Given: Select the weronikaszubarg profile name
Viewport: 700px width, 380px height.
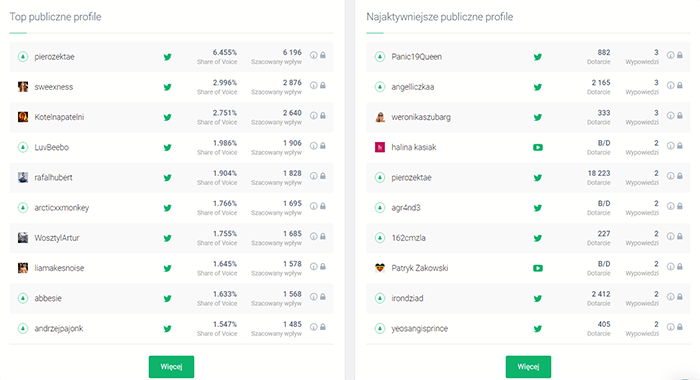Looking at the screenshot, I should point(421,117).
